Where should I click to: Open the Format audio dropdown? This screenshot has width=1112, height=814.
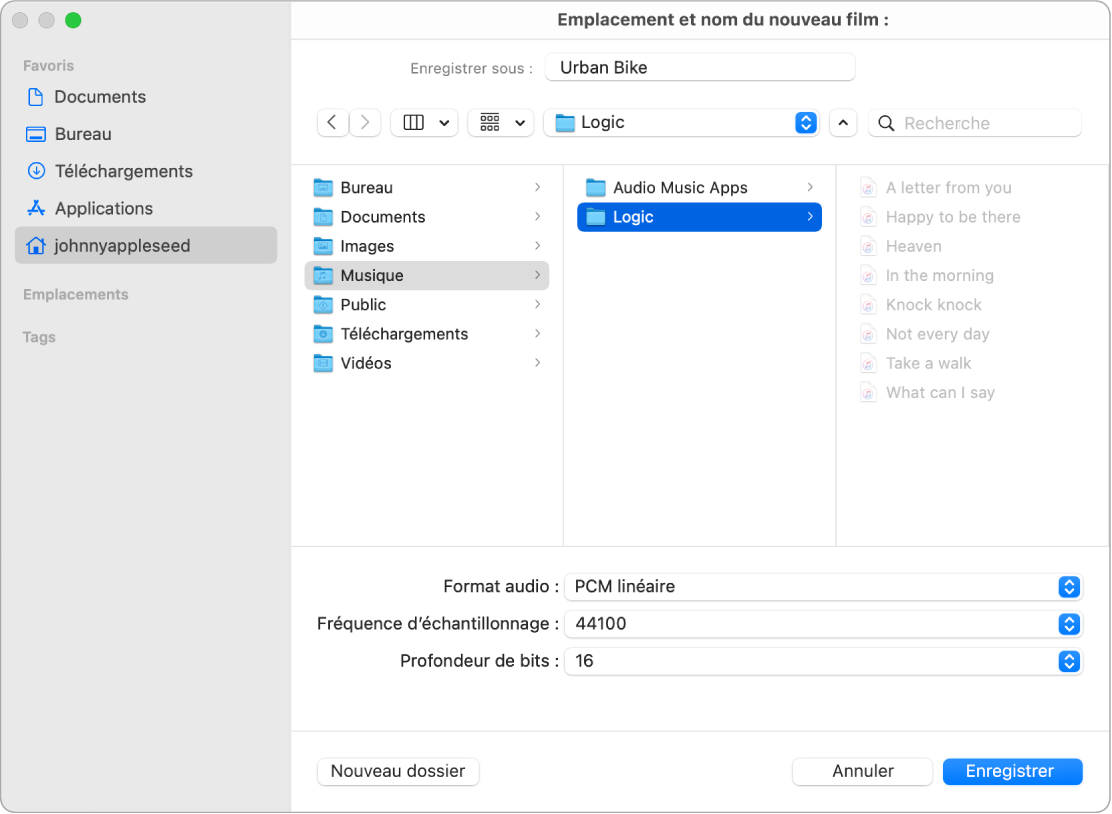pyautogui.click(x=822, y=587)
